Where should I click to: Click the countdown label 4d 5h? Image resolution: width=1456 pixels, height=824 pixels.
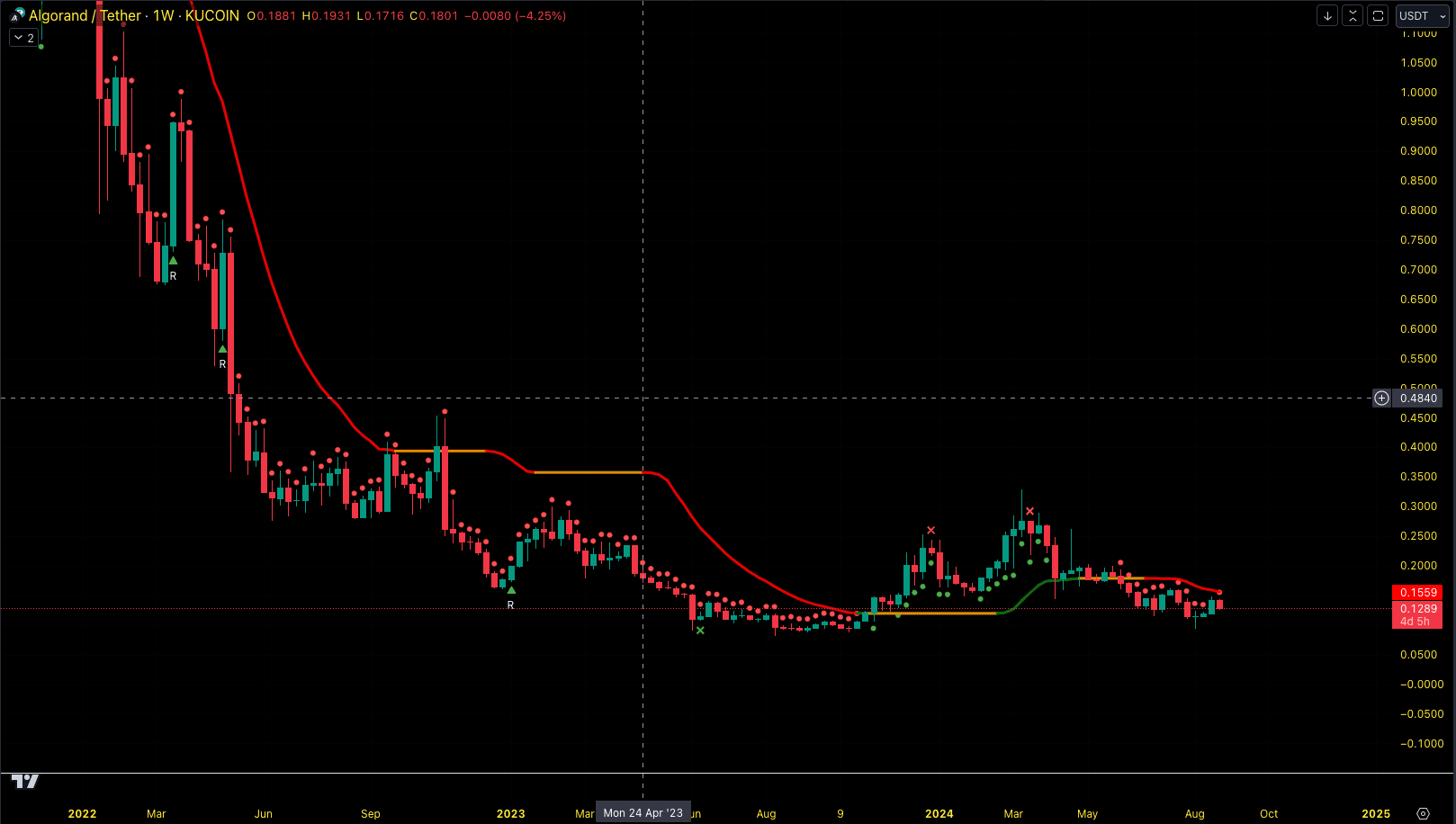(1415, 622)
